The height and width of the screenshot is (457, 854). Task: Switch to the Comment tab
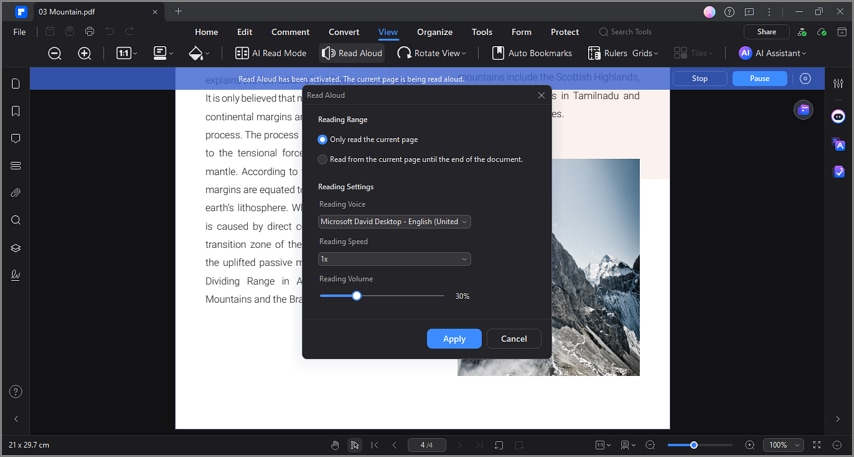[290, 32]
